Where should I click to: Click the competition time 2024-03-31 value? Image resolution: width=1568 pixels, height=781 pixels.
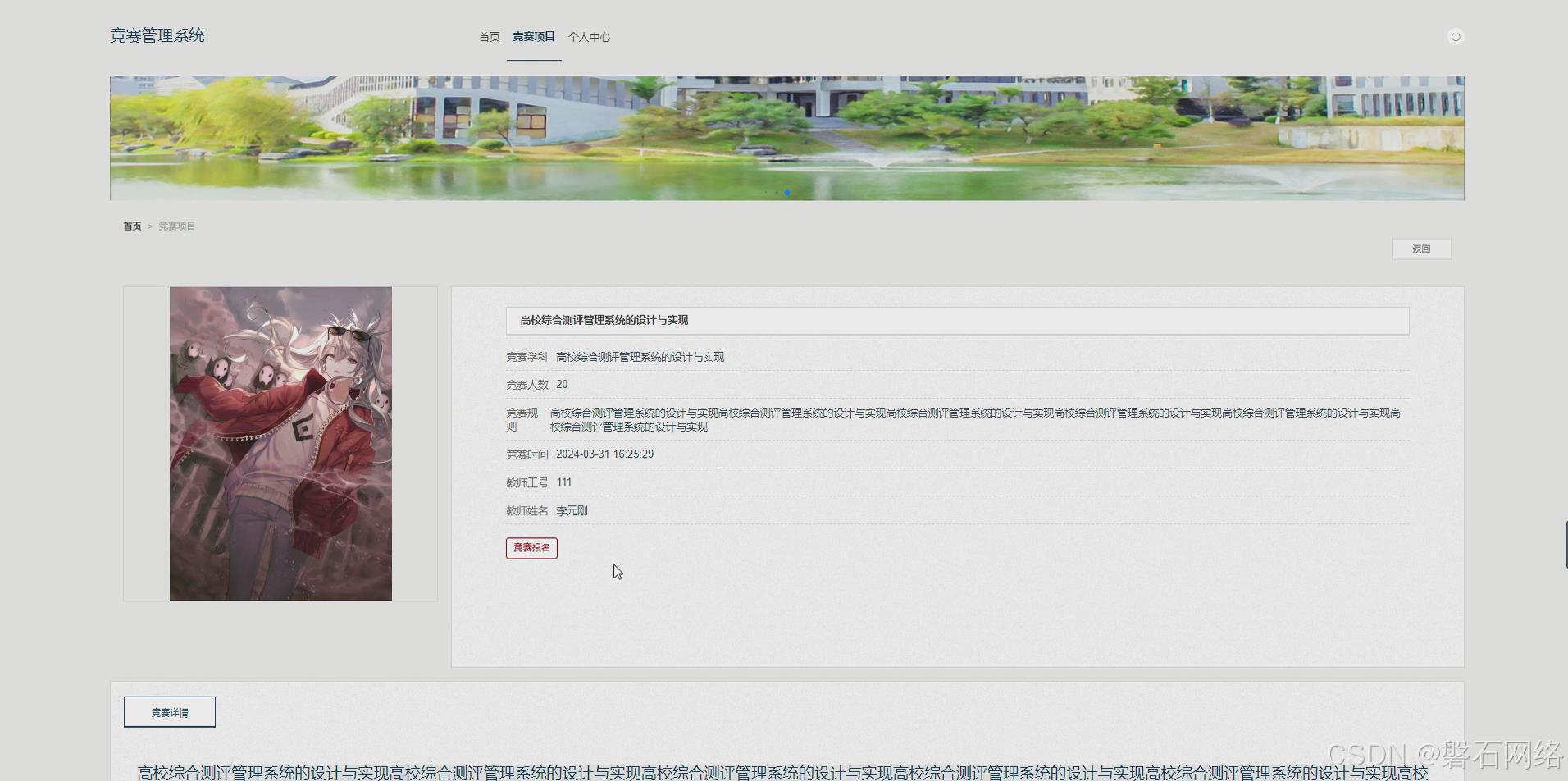pyautogui.click(x=604, y=454)
